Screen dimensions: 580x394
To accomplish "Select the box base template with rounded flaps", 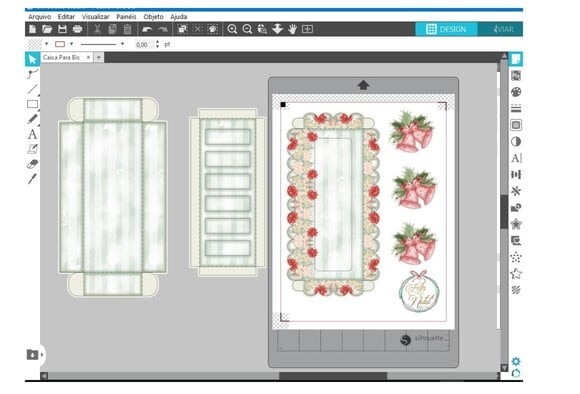I will [113, 197].
